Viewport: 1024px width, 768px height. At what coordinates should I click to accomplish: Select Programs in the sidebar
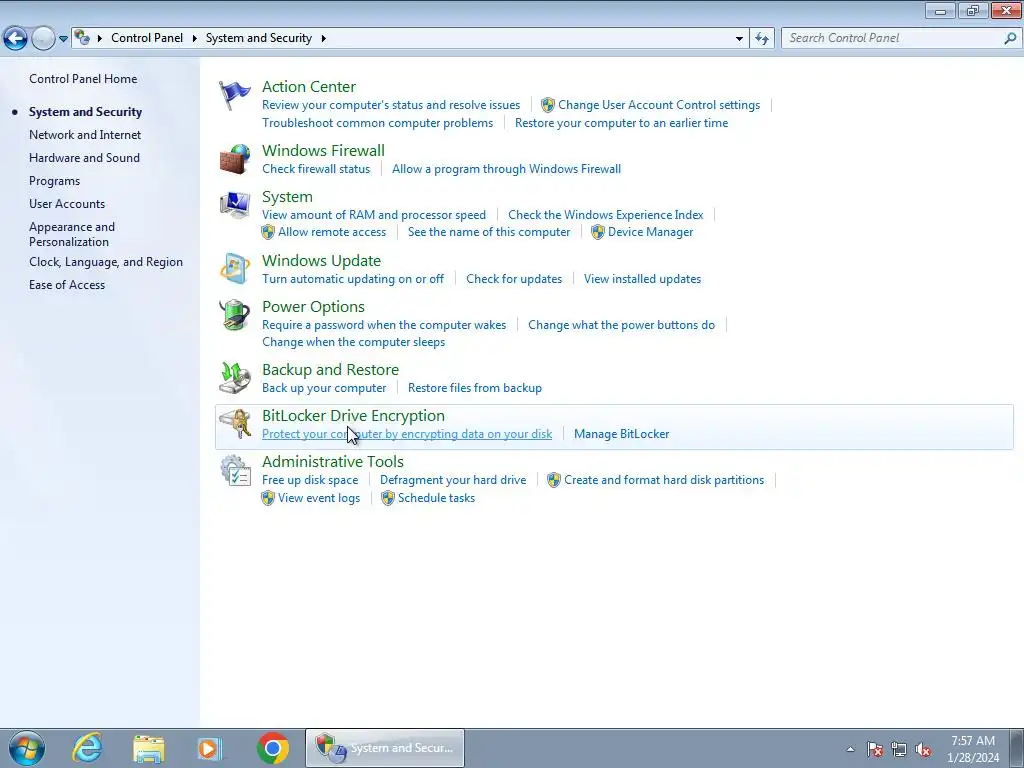click(54, 181)
